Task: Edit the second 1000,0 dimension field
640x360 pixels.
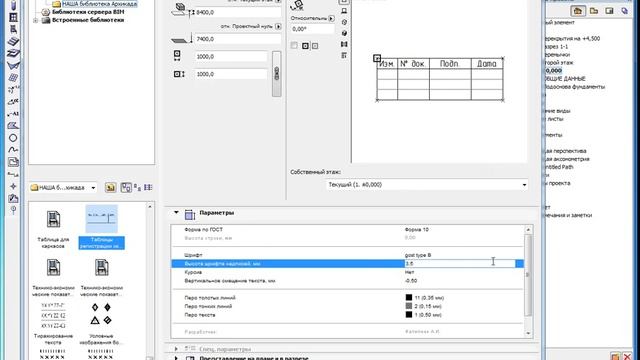Action: click(231, 74)
